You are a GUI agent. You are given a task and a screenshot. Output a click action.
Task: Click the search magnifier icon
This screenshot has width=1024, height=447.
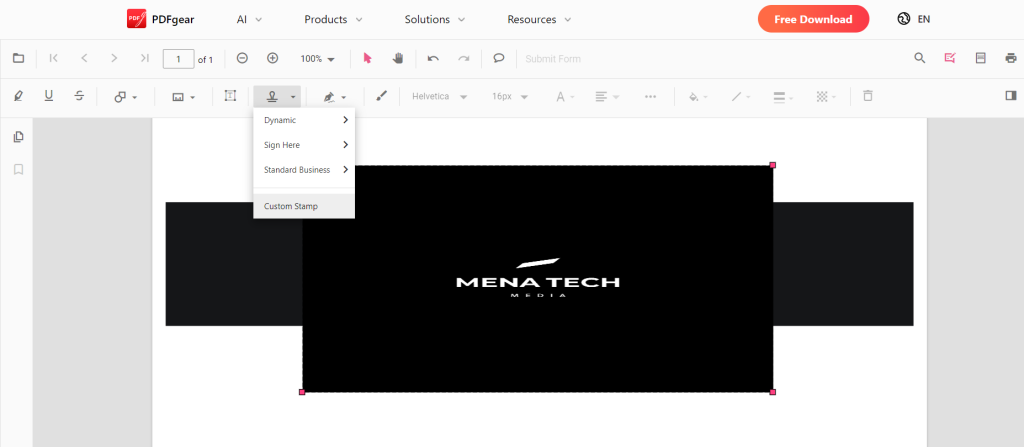coord(920,58)
